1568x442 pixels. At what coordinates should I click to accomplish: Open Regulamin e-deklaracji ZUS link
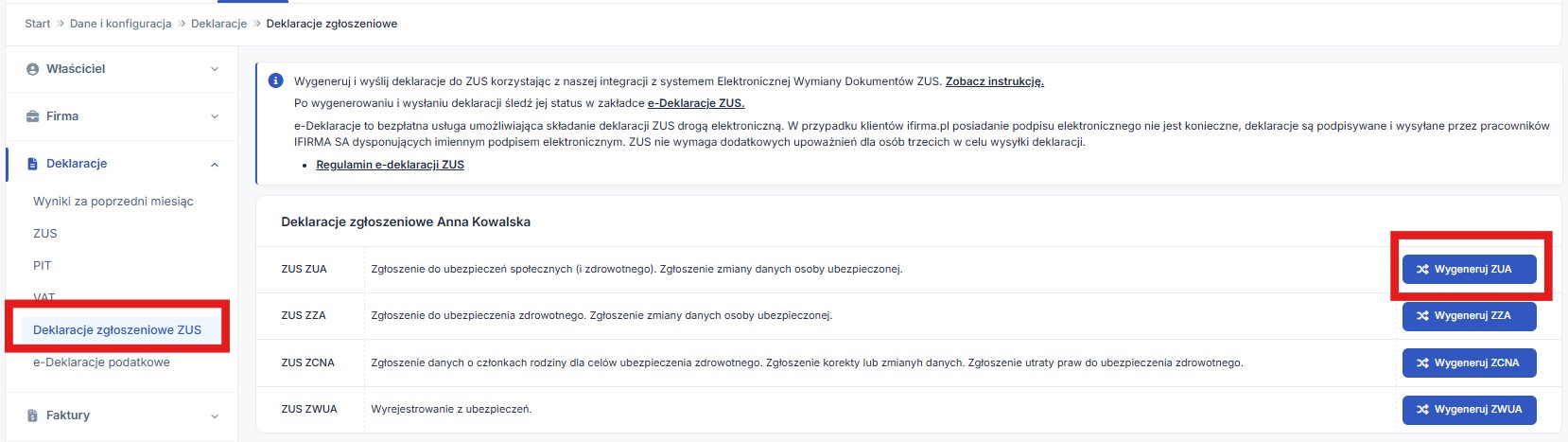[x=390, y=165]
